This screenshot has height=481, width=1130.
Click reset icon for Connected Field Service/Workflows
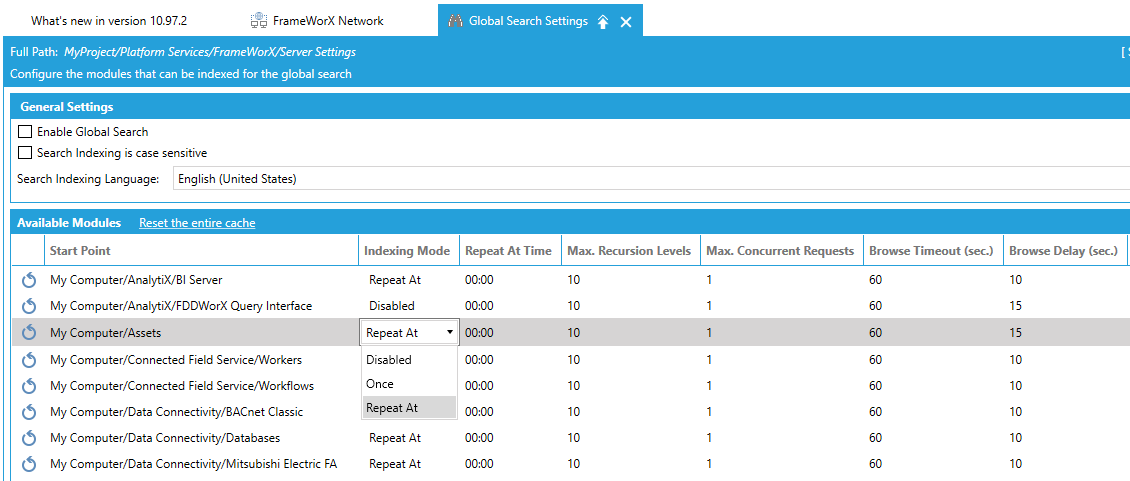click(x=29, y=386)
